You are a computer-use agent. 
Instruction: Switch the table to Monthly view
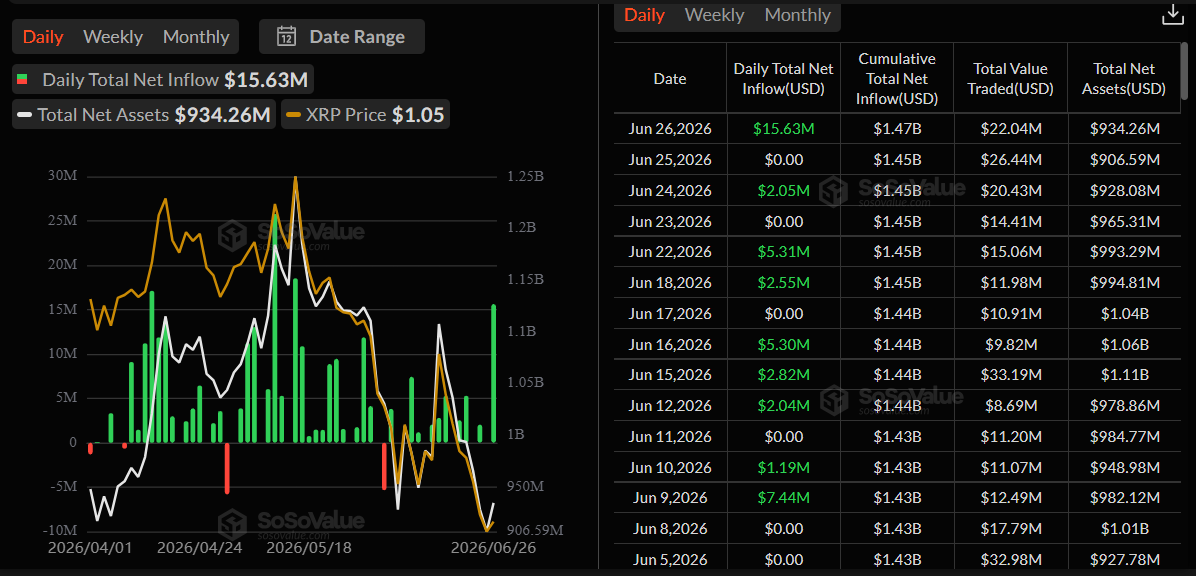pos(798,14)
